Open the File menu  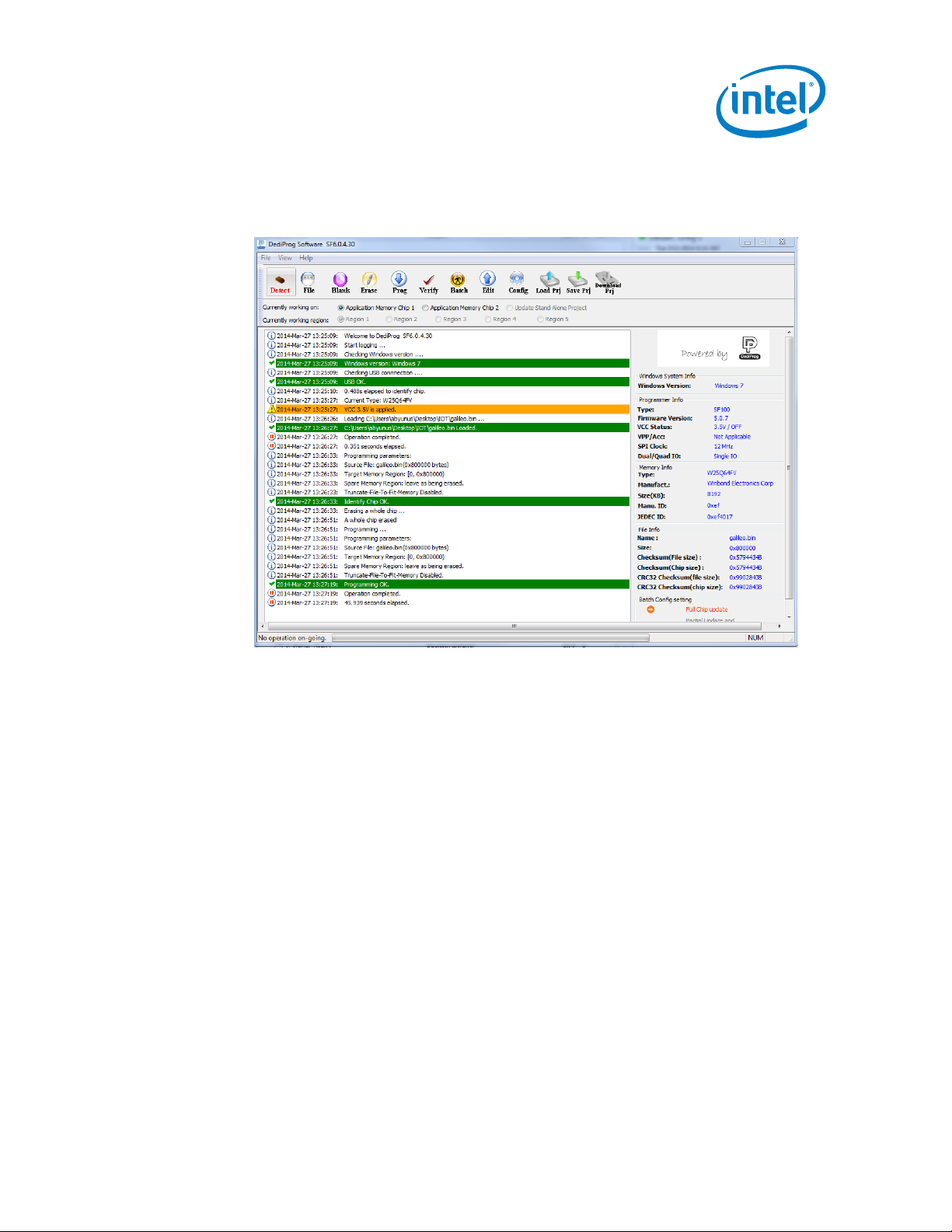266,258
